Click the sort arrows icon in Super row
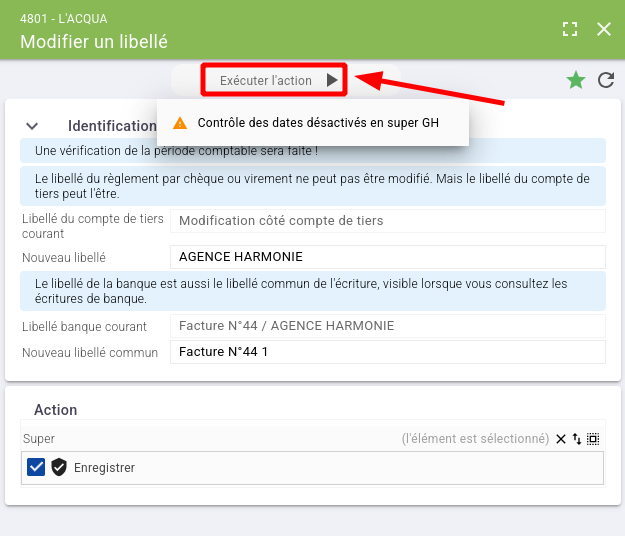Viewport: 625px width, 536px height. point(577,439)
